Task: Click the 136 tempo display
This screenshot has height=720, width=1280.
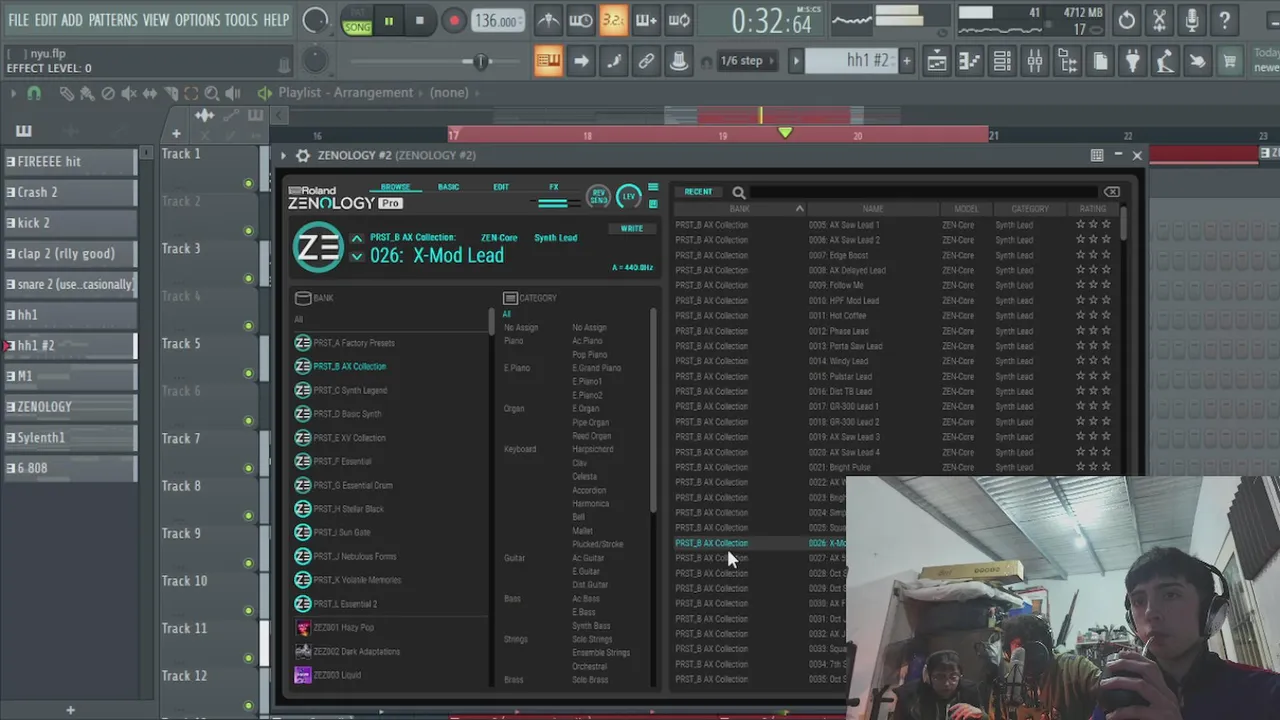Action: click(x=496, y=21)
